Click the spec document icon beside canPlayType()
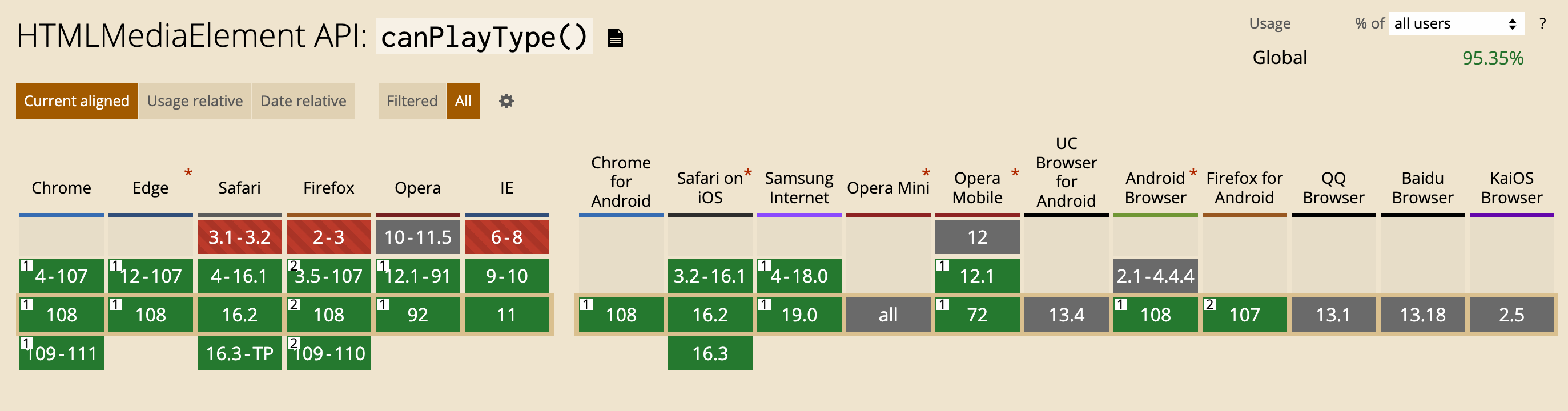Image resolution: width=1568 pixels, height=411 pixels. (x=616, y=38)
